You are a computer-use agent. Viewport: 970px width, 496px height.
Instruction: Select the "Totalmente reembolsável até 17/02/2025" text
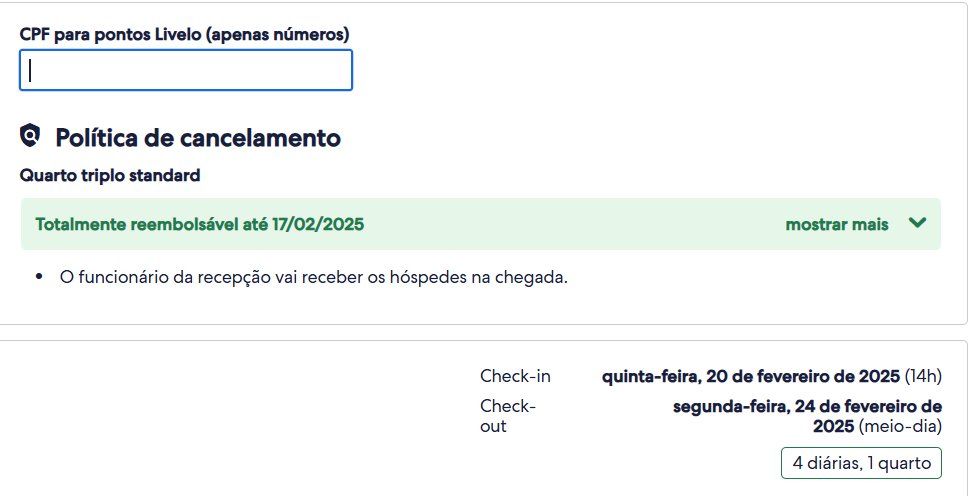[200, 224]
